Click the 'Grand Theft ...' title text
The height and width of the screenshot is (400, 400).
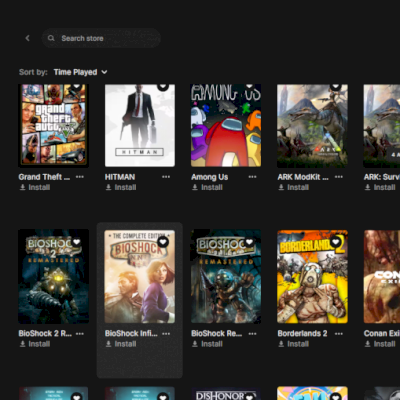click(44, 177)
